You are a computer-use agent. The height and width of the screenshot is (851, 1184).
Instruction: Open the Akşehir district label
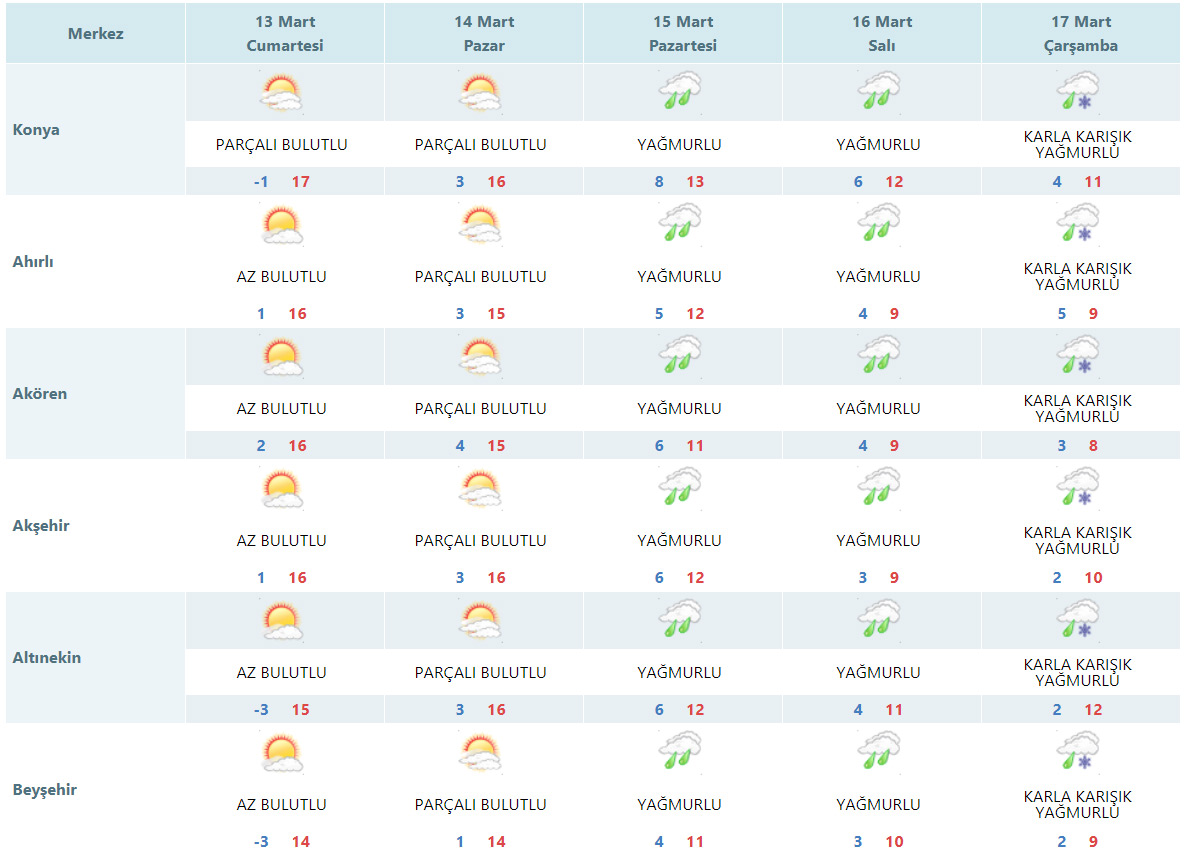point(41,526)
